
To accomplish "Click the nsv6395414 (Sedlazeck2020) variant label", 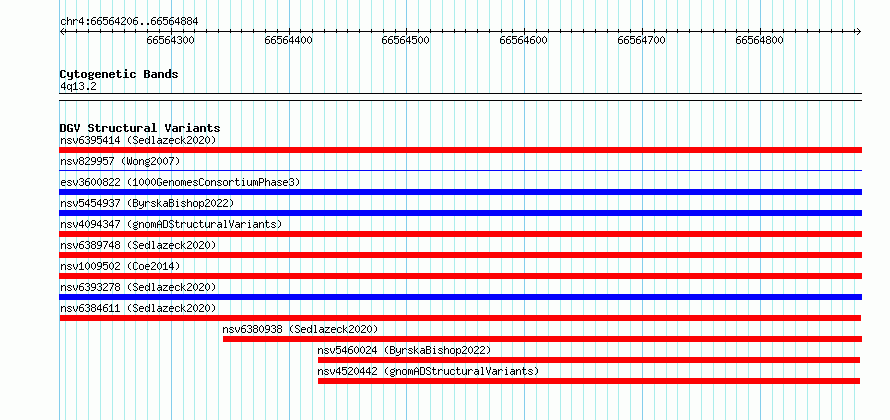I will 138,140.
